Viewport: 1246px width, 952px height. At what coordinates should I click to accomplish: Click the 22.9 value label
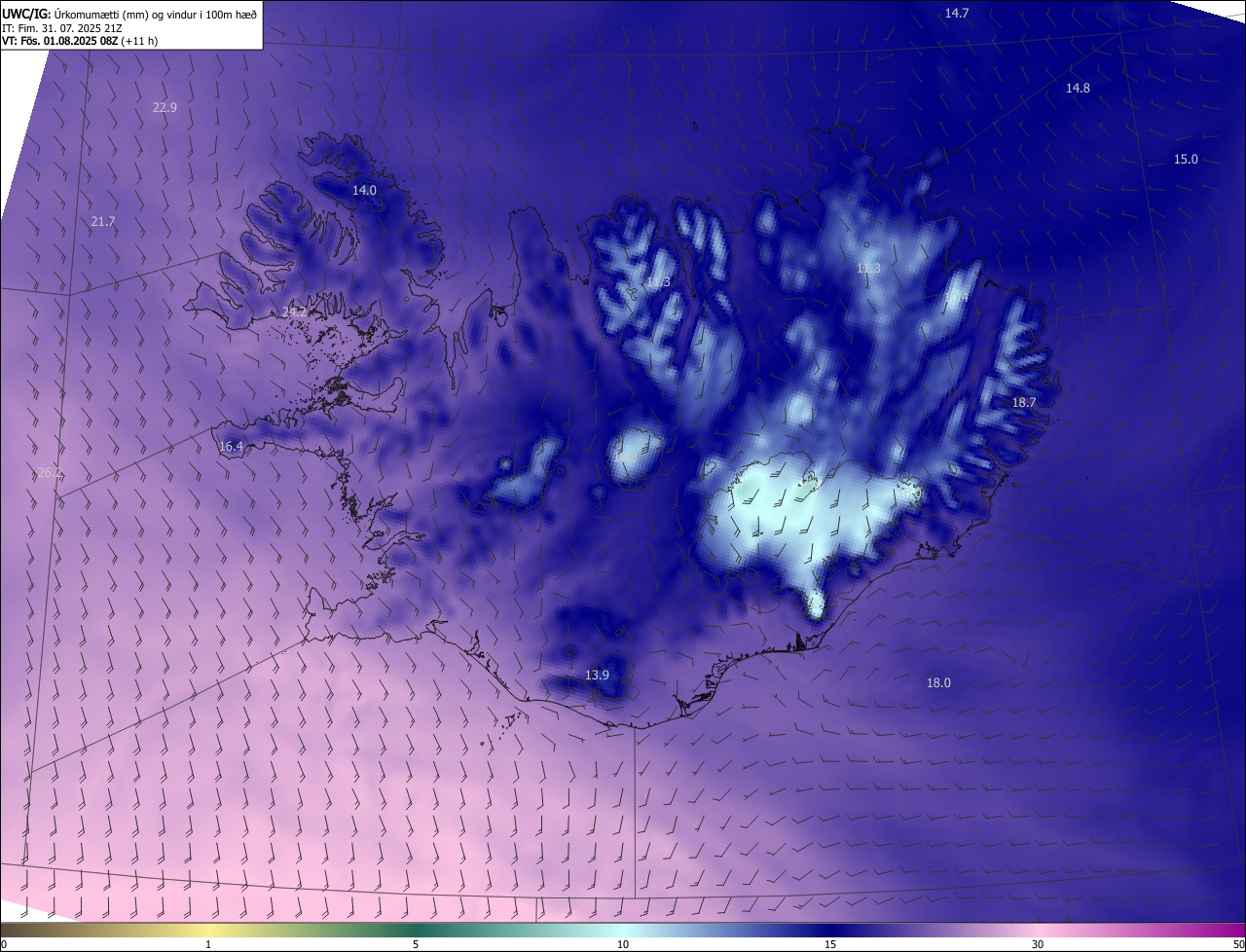165,107
